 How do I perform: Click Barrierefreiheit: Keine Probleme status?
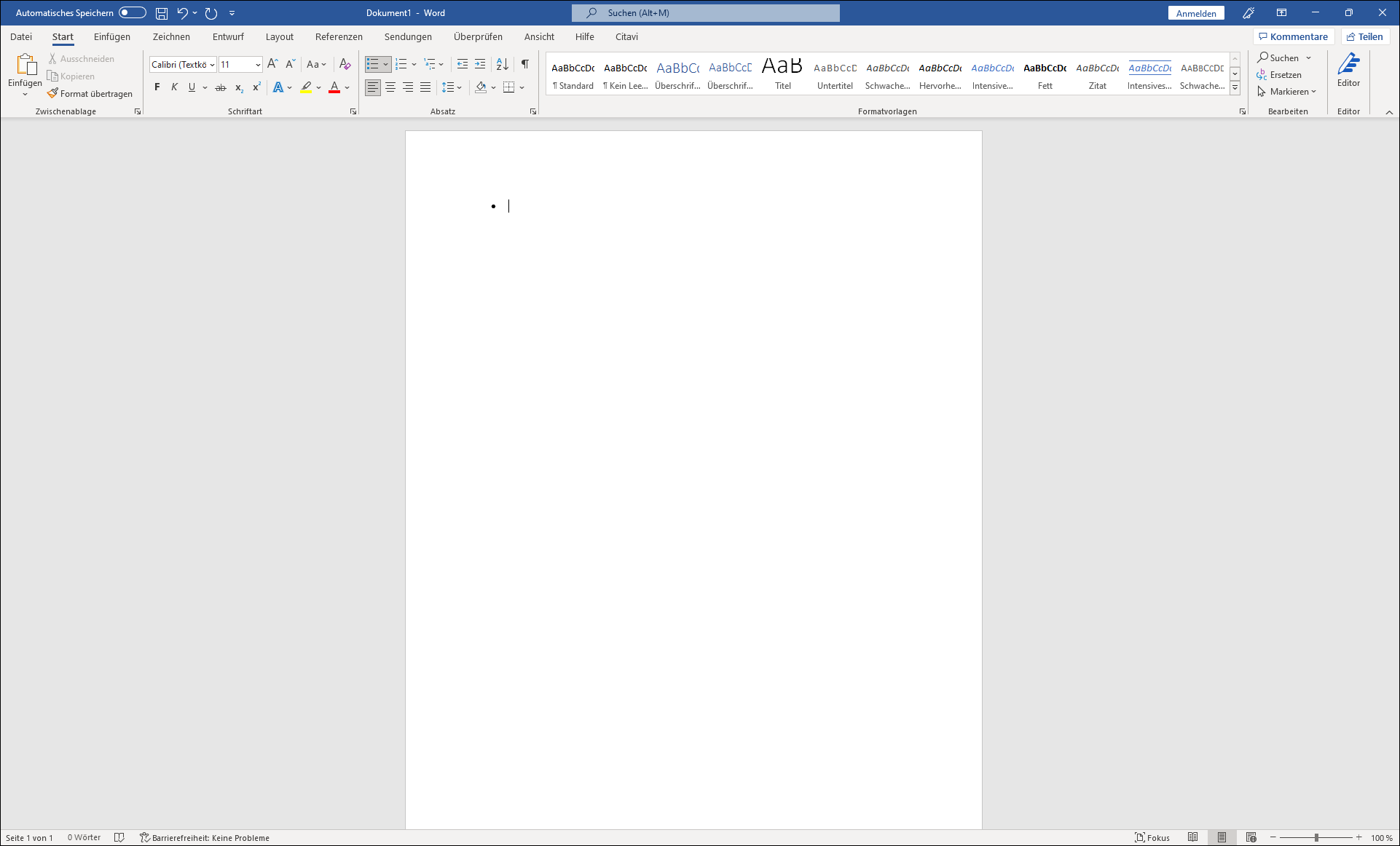pos(205,837)
